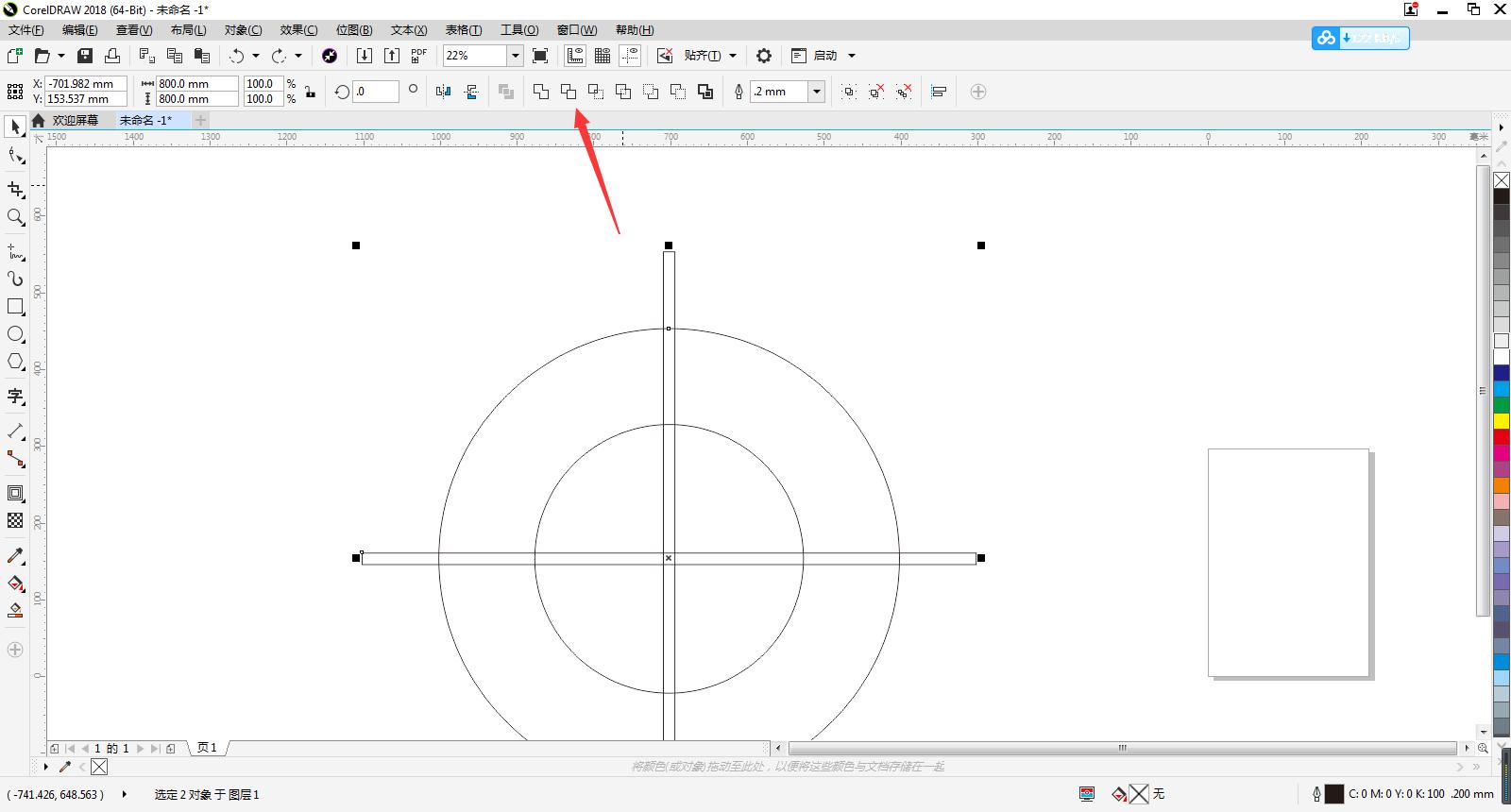This screenshot has width=1511, height=812.
Task: Select the Rectangle tool in toolbox
Action: (15, 307)
